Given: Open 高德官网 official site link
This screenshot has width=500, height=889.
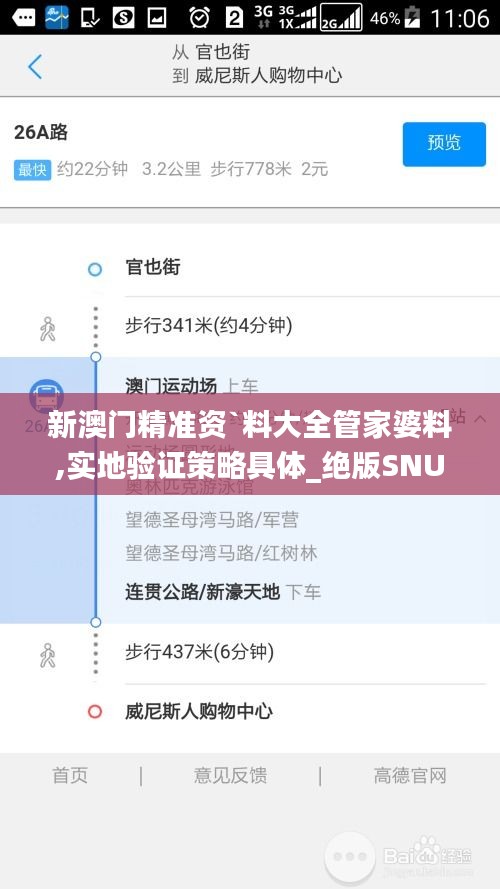Looking at the screenshot, I should [410, 775].
